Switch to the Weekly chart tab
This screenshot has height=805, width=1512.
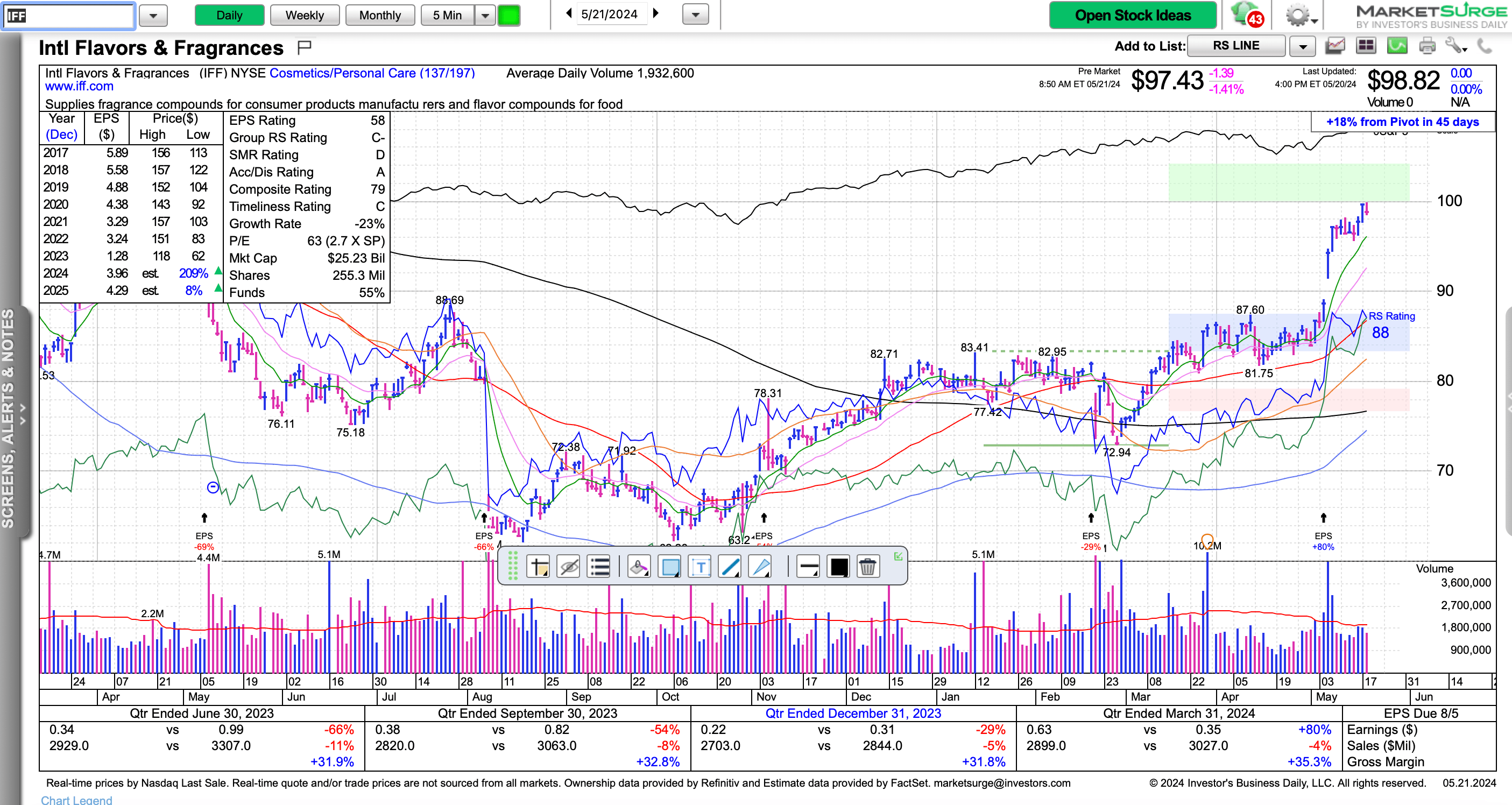(305, 15)
